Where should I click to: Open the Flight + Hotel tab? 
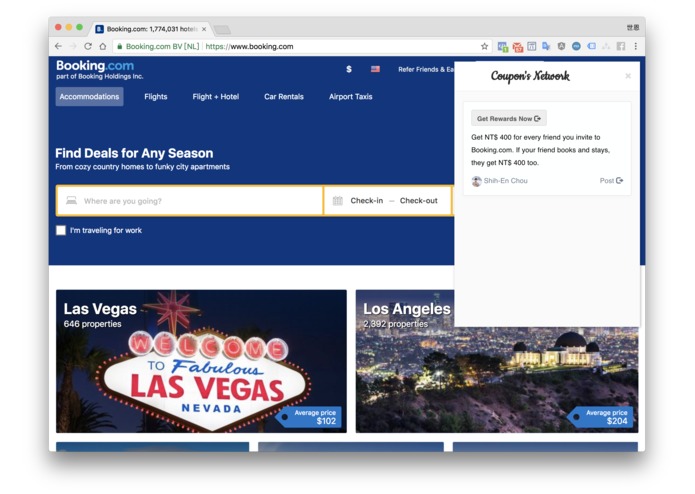215,97
